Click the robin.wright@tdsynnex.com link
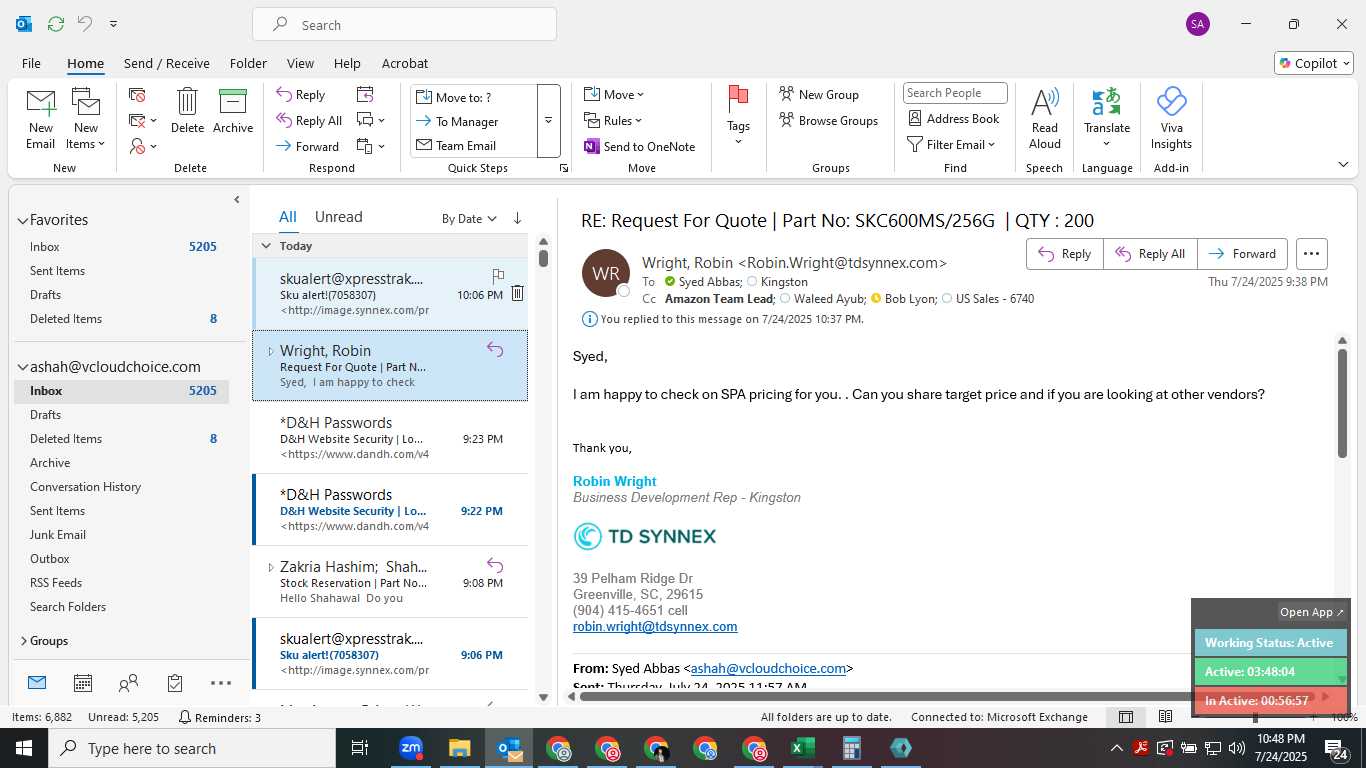This screenshot has width=1366, height=768. (x=655, y=627)
